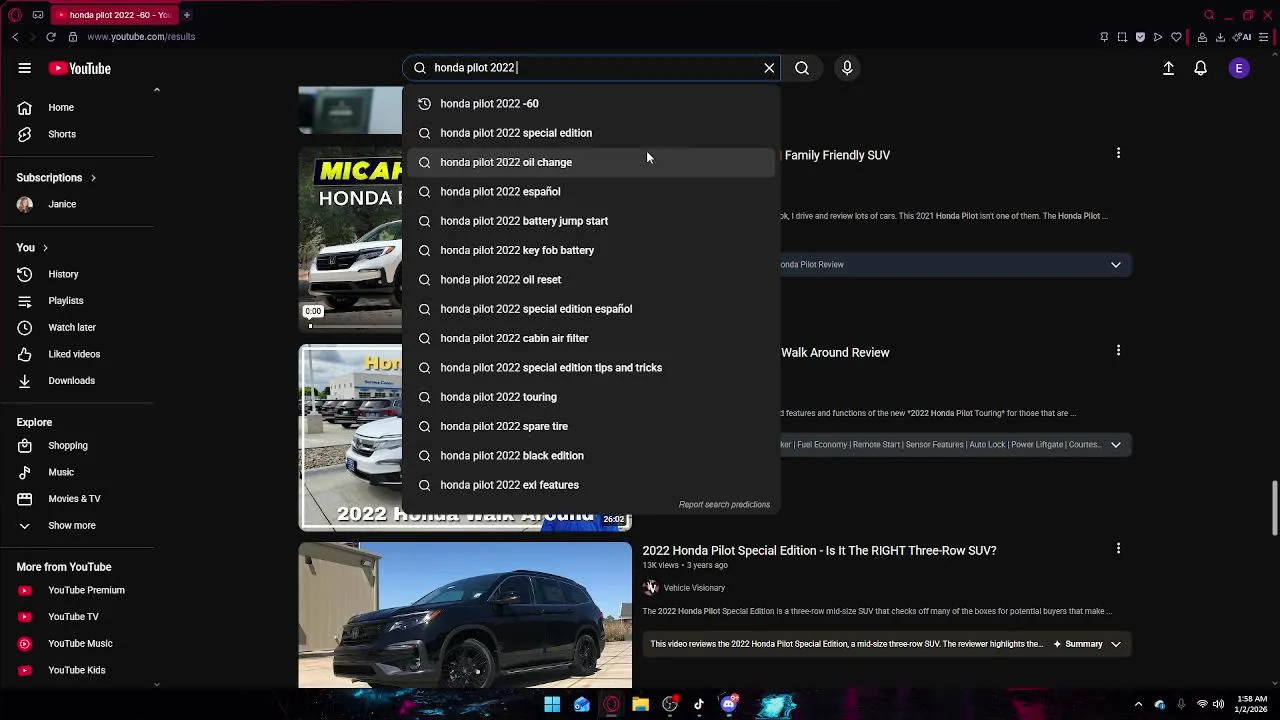Open the Vehicle Visionary channel
Screen dimensions: 1280x720
pyautogui.click(x=694, y=588)
